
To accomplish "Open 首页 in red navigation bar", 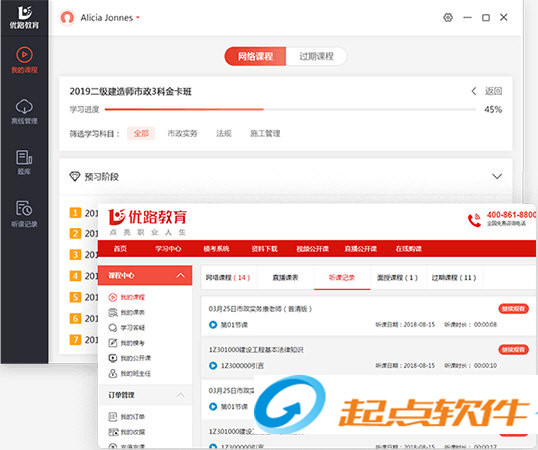I will coord(120,249).
